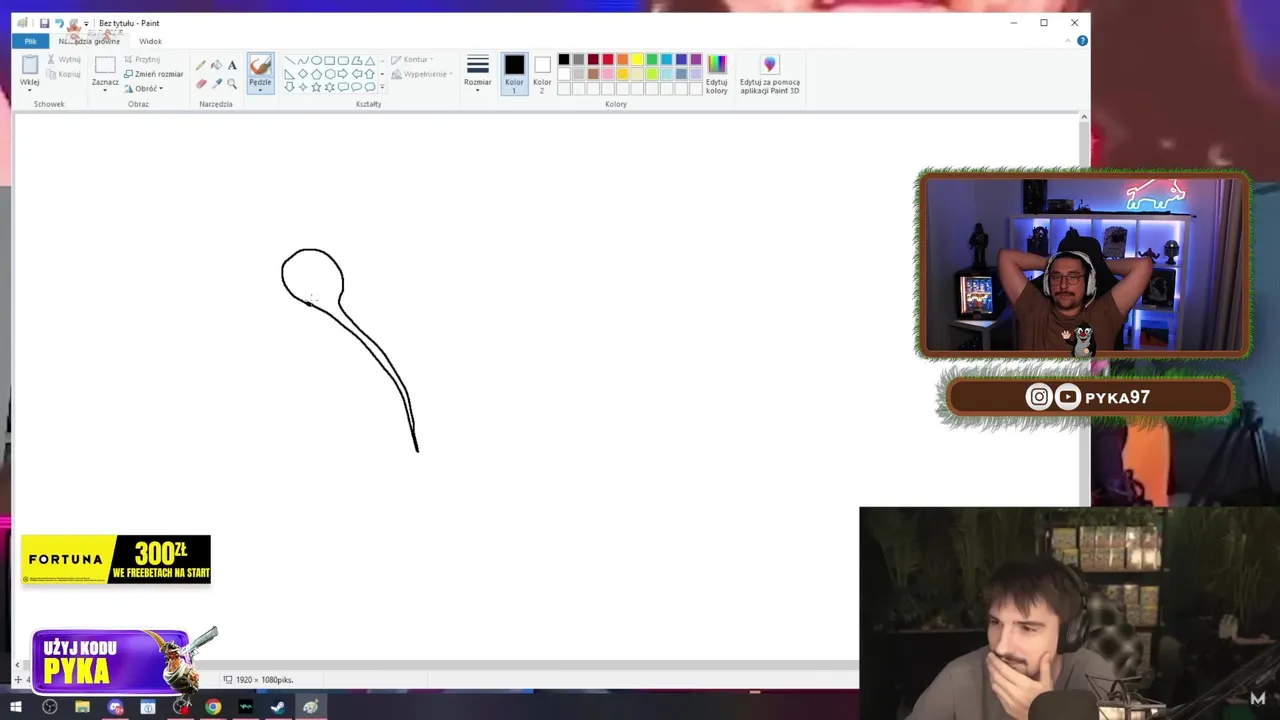This screenshot has width=1280, height=720.
Task: Choose the down arrow shape
Action: point(290,87)
